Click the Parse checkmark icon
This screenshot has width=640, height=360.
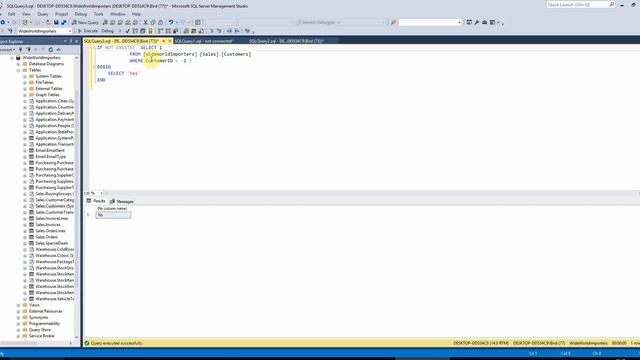click(128, 31)
